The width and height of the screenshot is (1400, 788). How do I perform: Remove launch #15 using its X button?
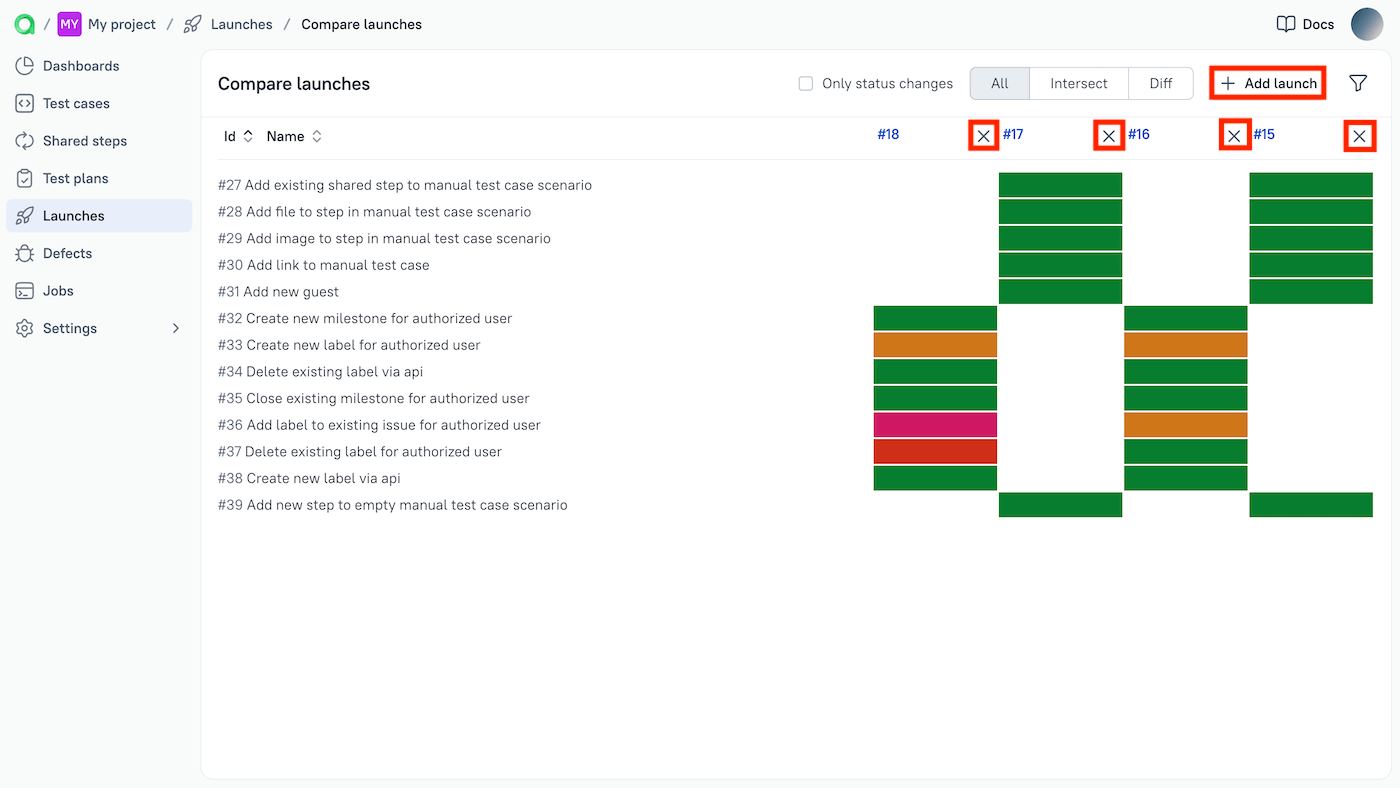click(x=1359, y=135)
